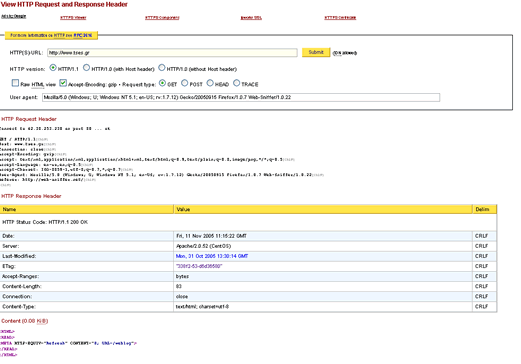This screenshot has width=521, height=364.
Task: Click the View HTTP Request and Response Header title
Action: [x=64, y=4]
